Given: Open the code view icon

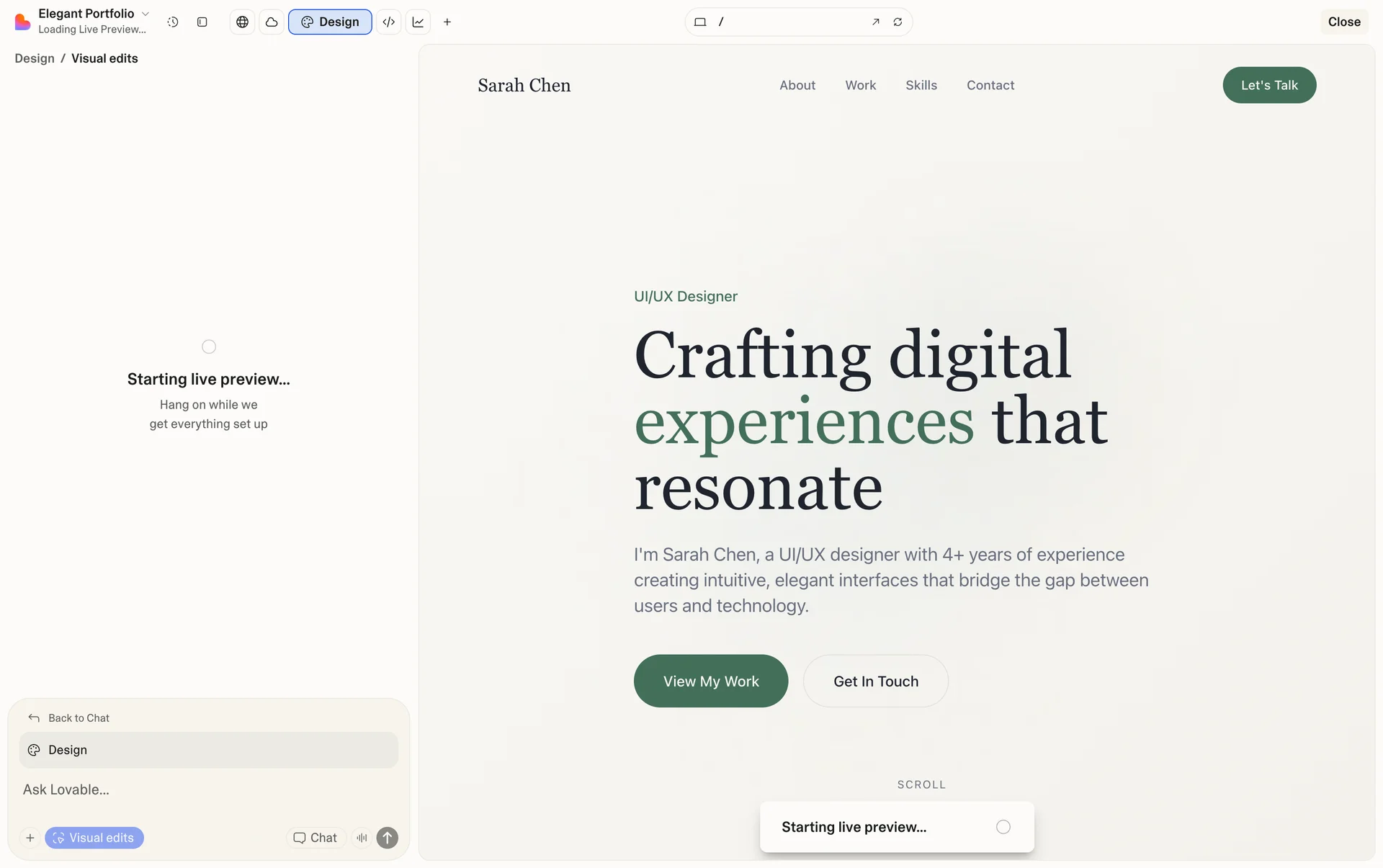Looking at the screenshot, I should coord(389,22).
